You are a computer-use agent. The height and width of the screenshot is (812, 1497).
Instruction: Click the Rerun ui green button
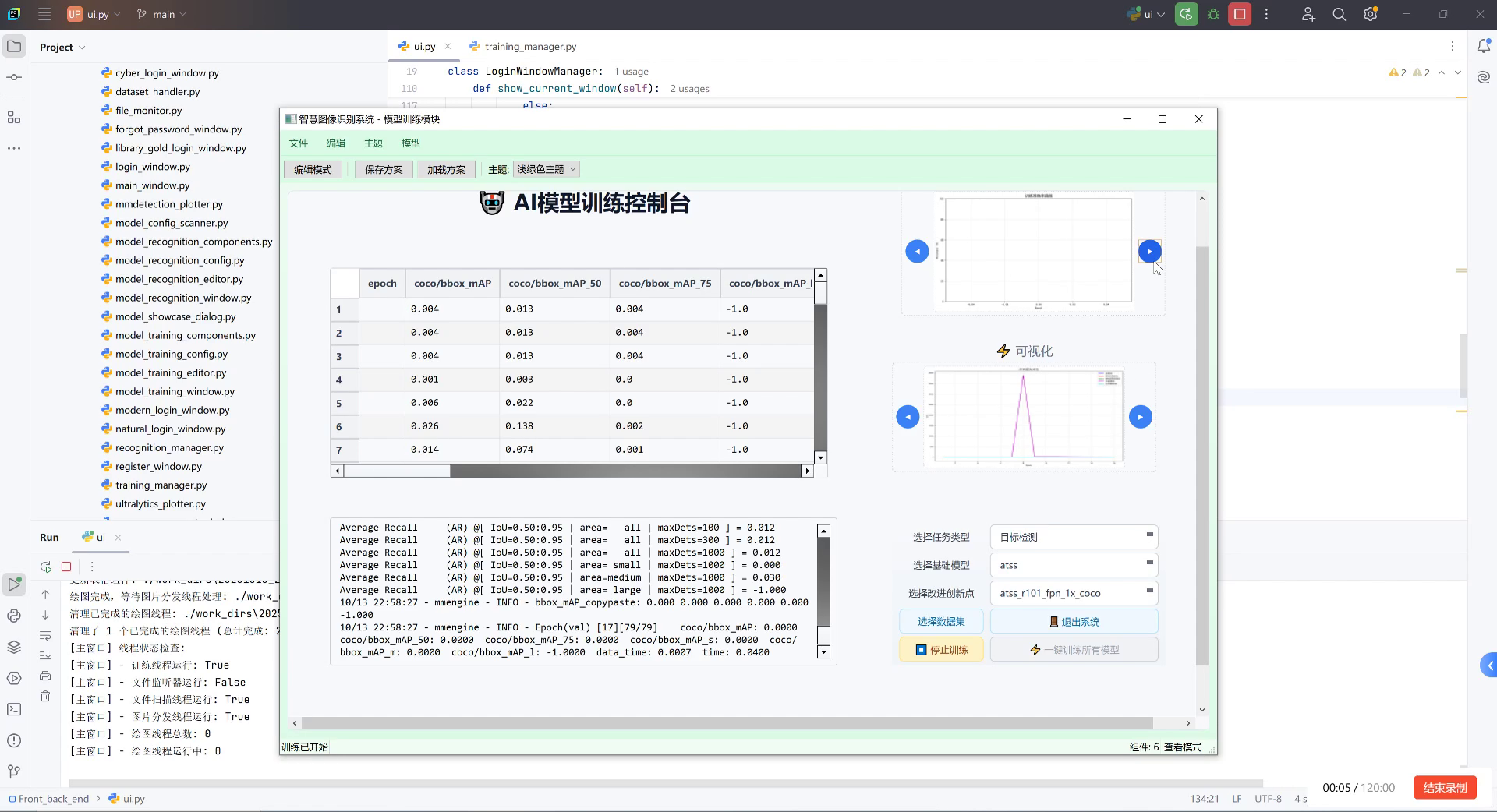(x=1186, y=14)
